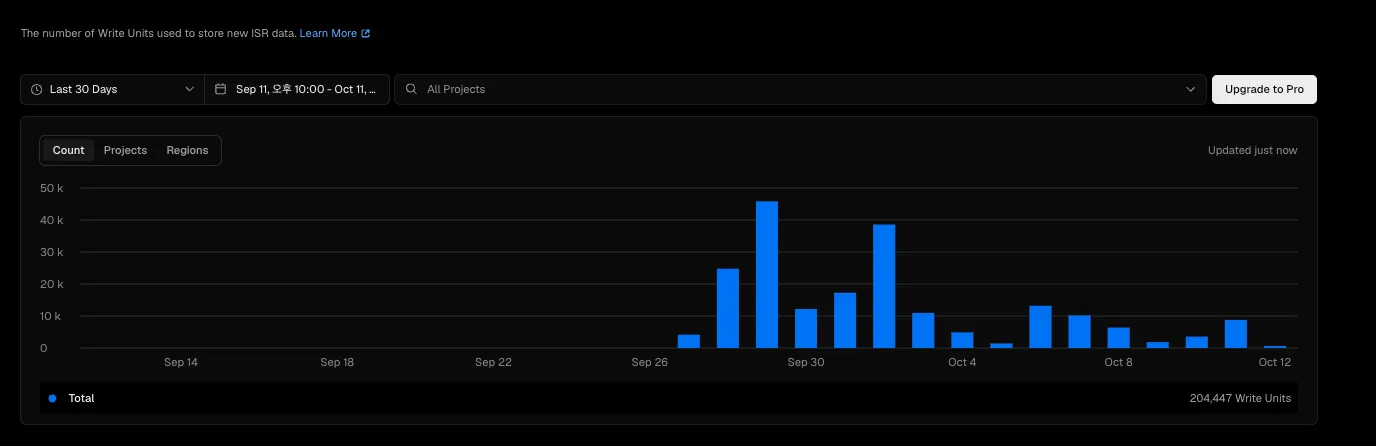Click the external link icon beside Learn More
The image size is (1376, 446).
366,33
